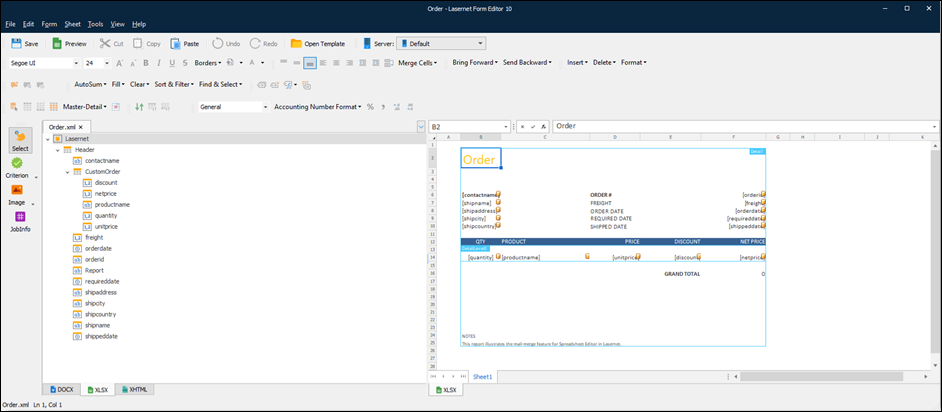Screen dimensions: 942x412
Task: Click the wrap text icon beside Merge Cells
Action: [x=389, y=62]
